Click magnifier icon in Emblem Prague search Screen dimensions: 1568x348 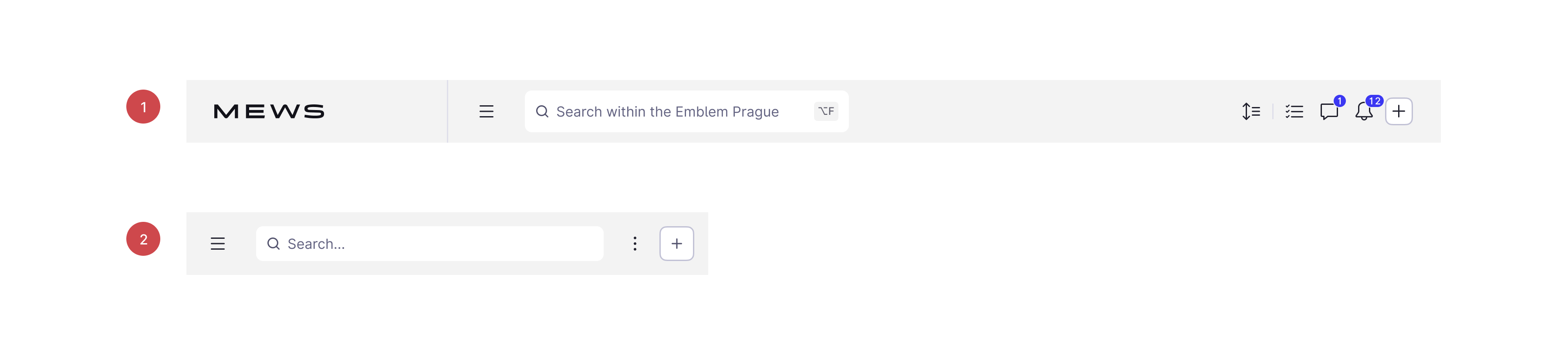[542, 111]
